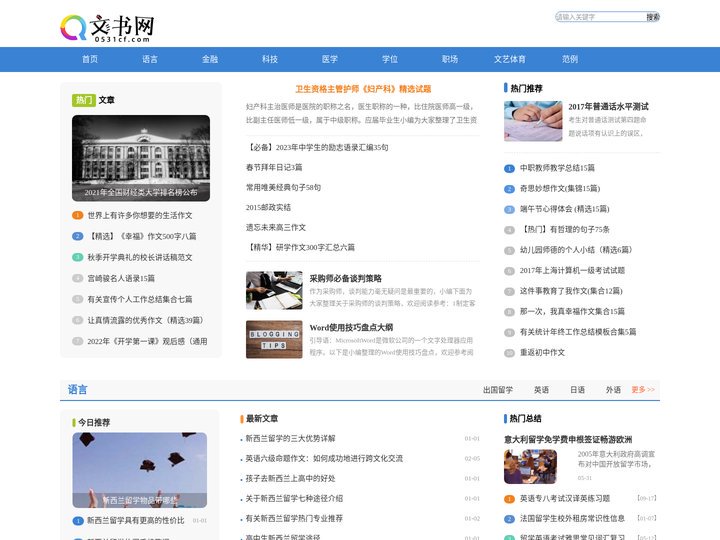Select the 日语 subcategory tab

click(x=577, y=390)
